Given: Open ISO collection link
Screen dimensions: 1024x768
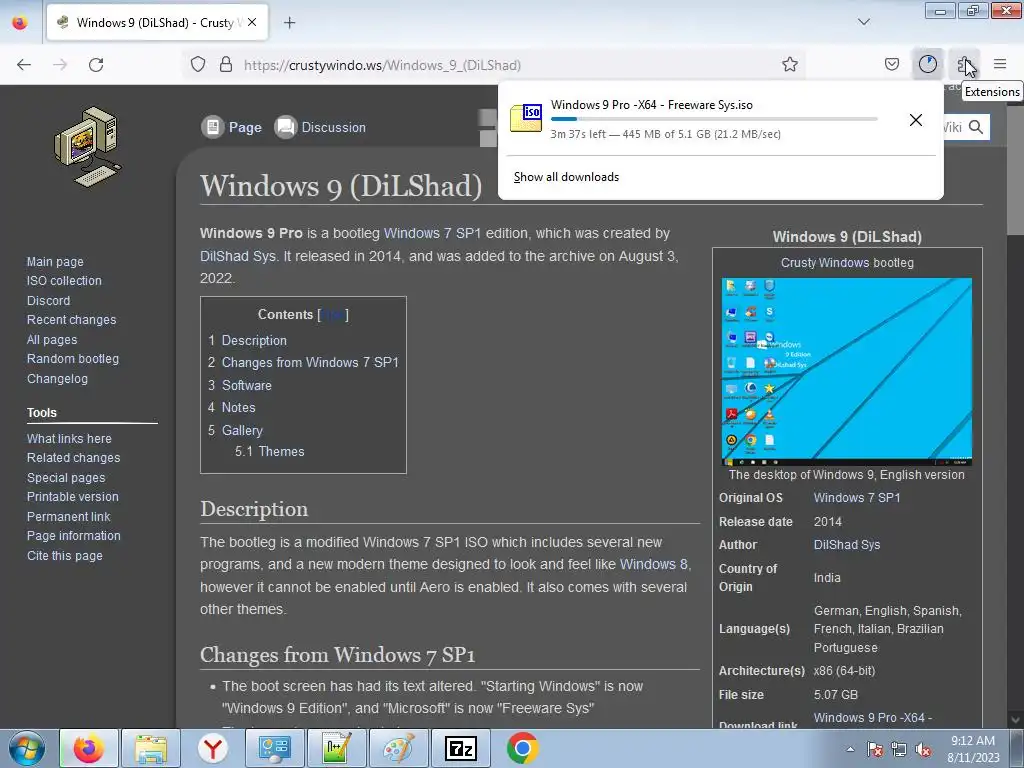Looking at the screenshot, I should pos(64,281).
